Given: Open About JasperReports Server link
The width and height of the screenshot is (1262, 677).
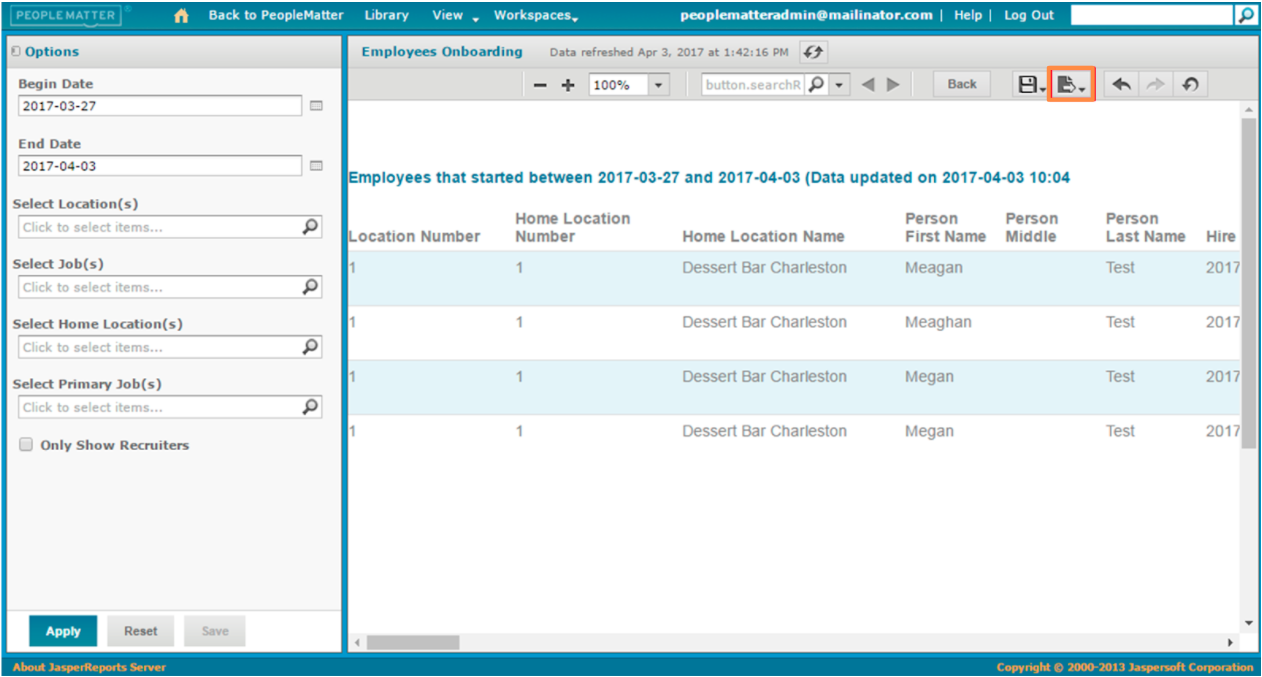Looking at the screenshot, I should 89,667.
